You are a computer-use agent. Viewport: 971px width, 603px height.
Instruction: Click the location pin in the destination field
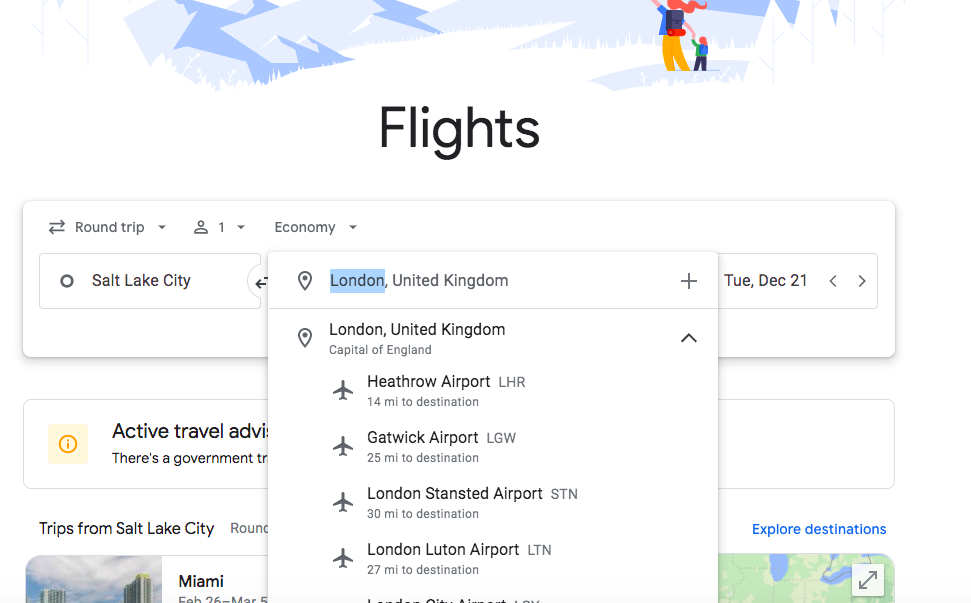pyautogui.click(x=305, y=281)
